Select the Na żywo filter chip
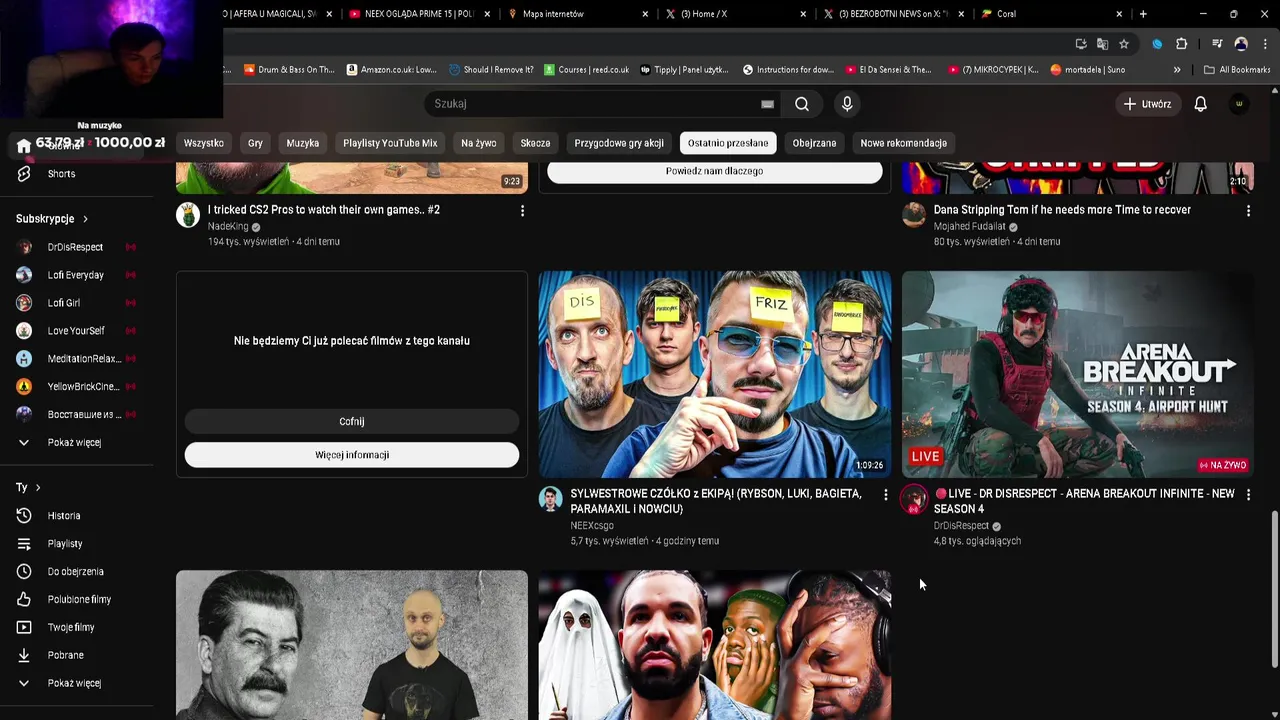The height and width of the screenshot is (720, 1280). (479, 143)
